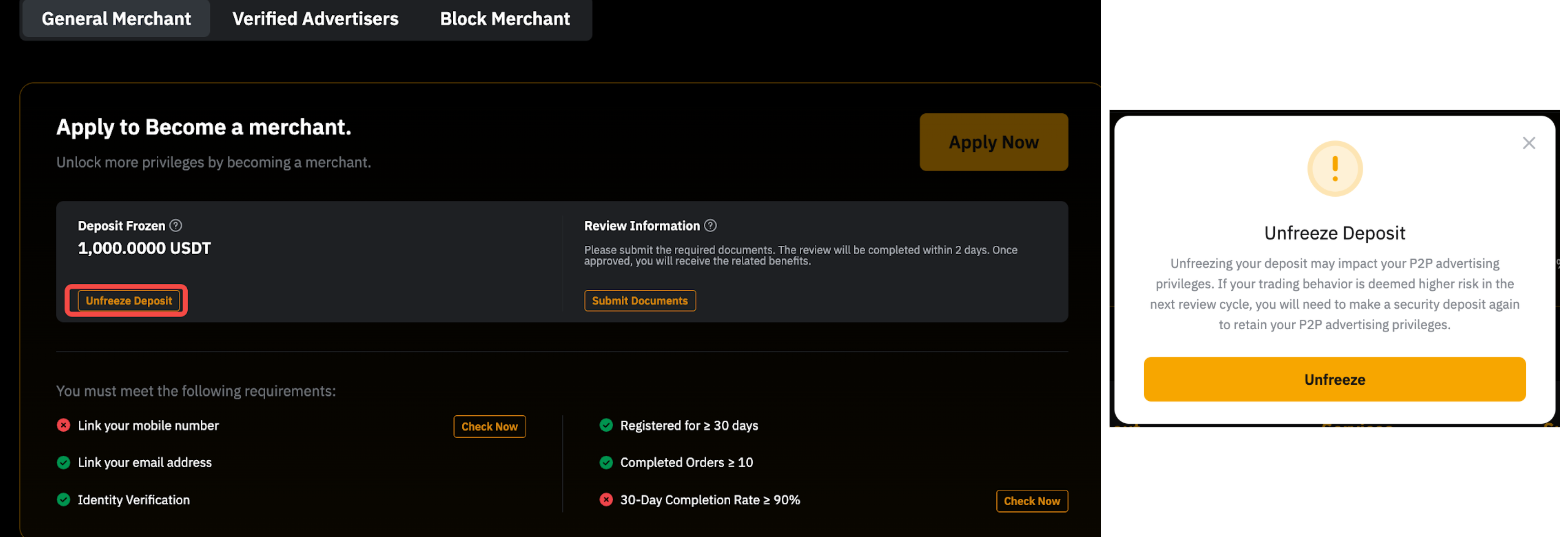Confirm with the orange Unfreeze dialog button

(x=1334, y=380)
